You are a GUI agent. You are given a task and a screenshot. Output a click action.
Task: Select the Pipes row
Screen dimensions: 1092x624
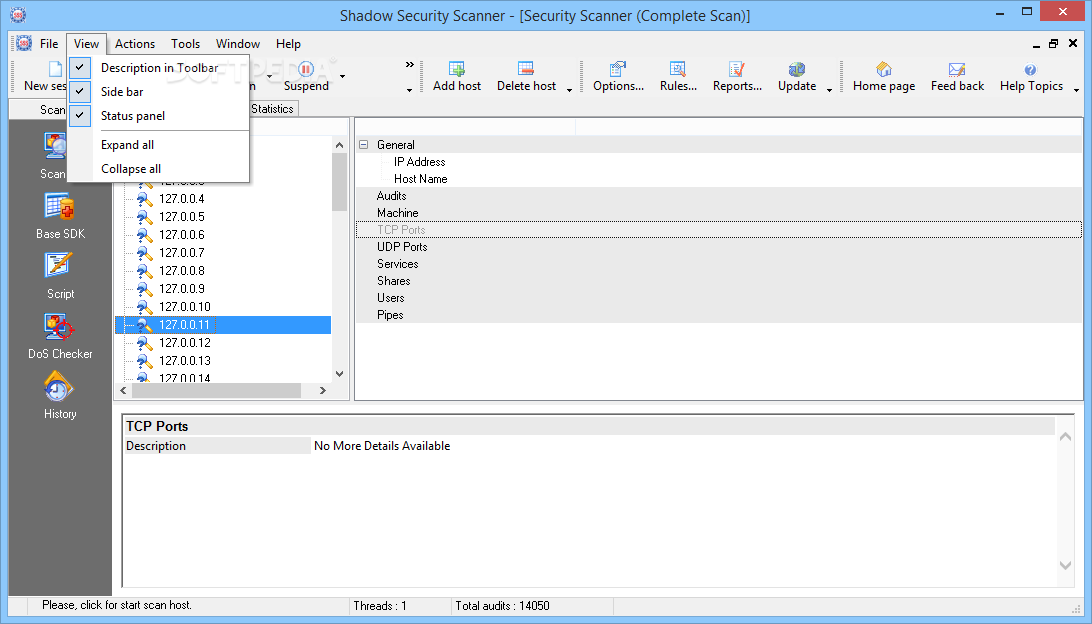coord(719,315)
